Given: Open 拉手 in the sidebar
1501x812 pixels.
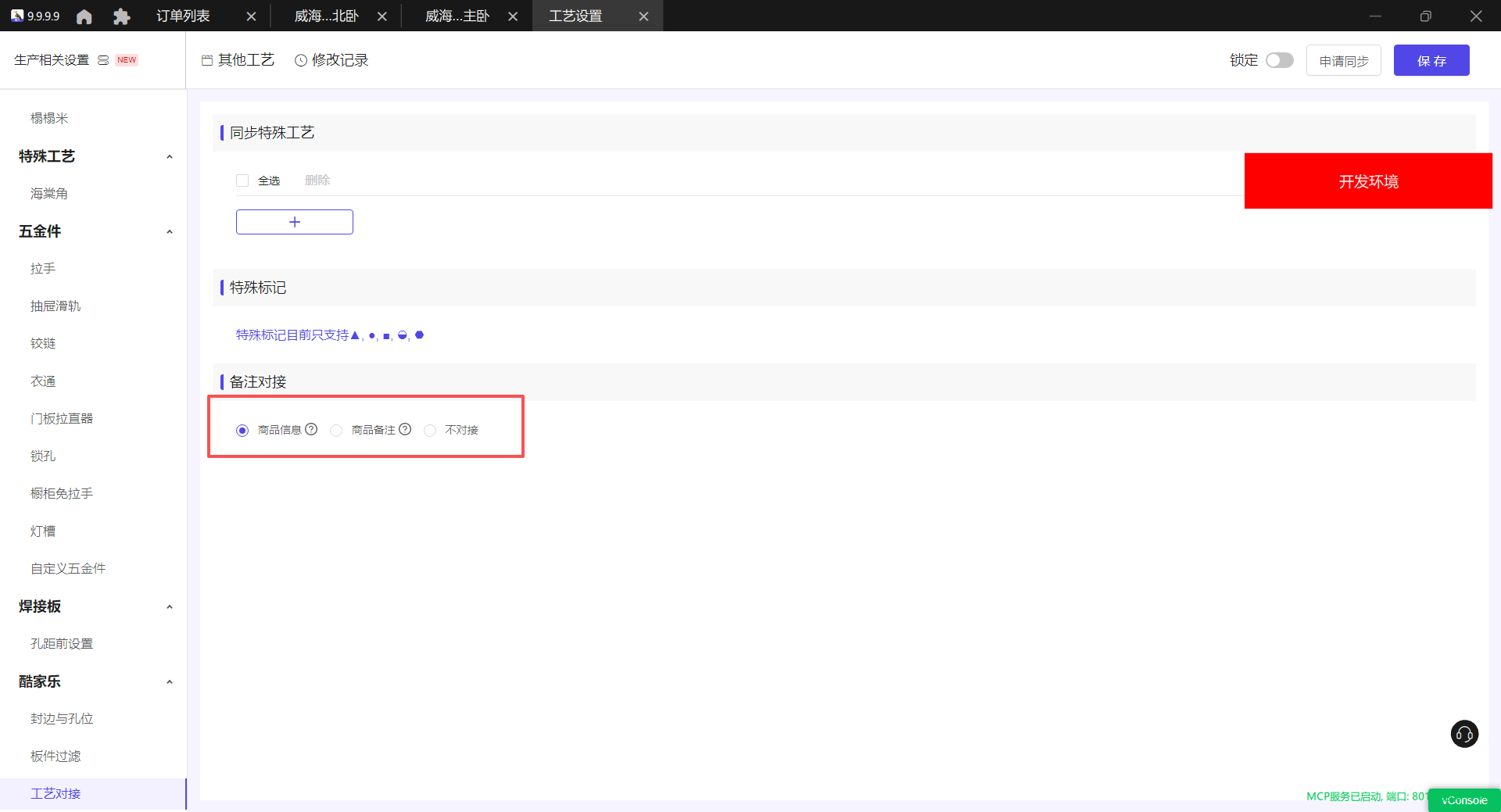Looking at the screenshot, I should coord(43,269).
